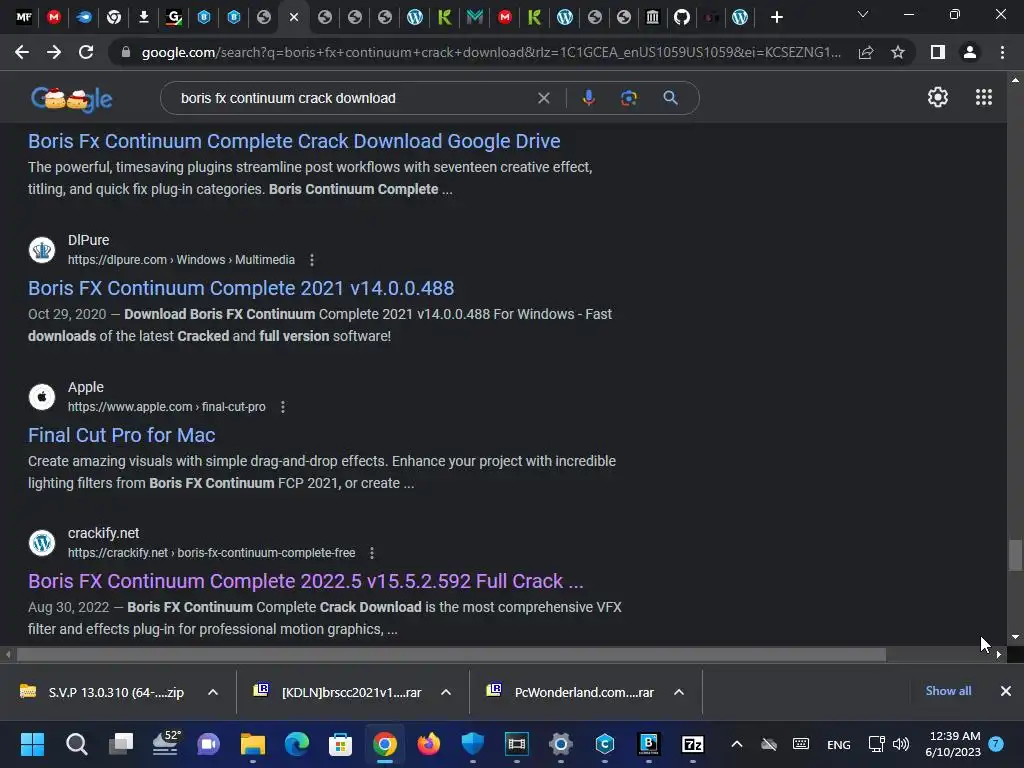Switch to the MF tab
The height and width of the screenshot is (768, 1024).
point(24,17)
